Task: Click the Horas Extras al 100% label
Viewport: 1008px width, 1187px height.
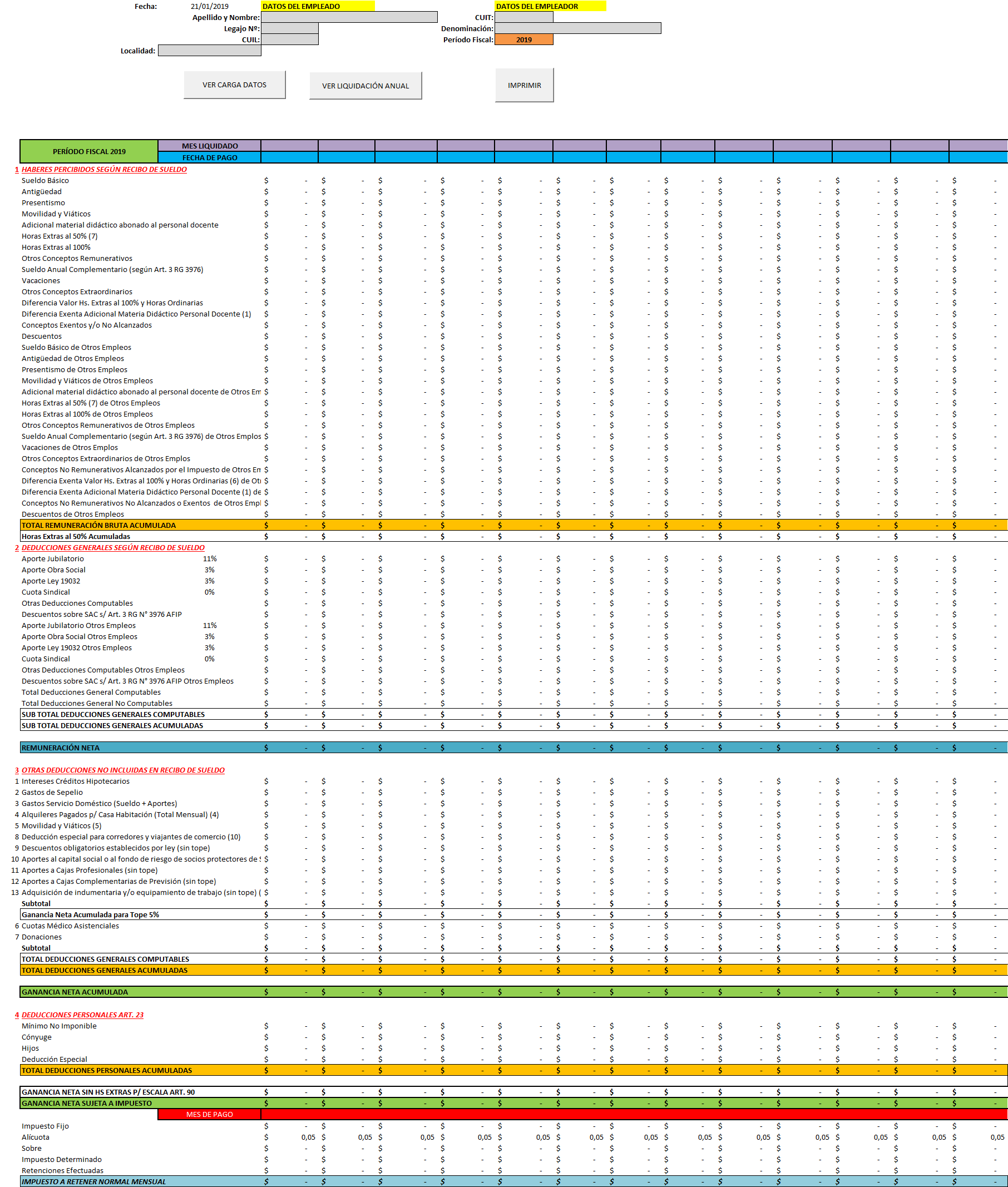Action: click(x=56, y=248)
